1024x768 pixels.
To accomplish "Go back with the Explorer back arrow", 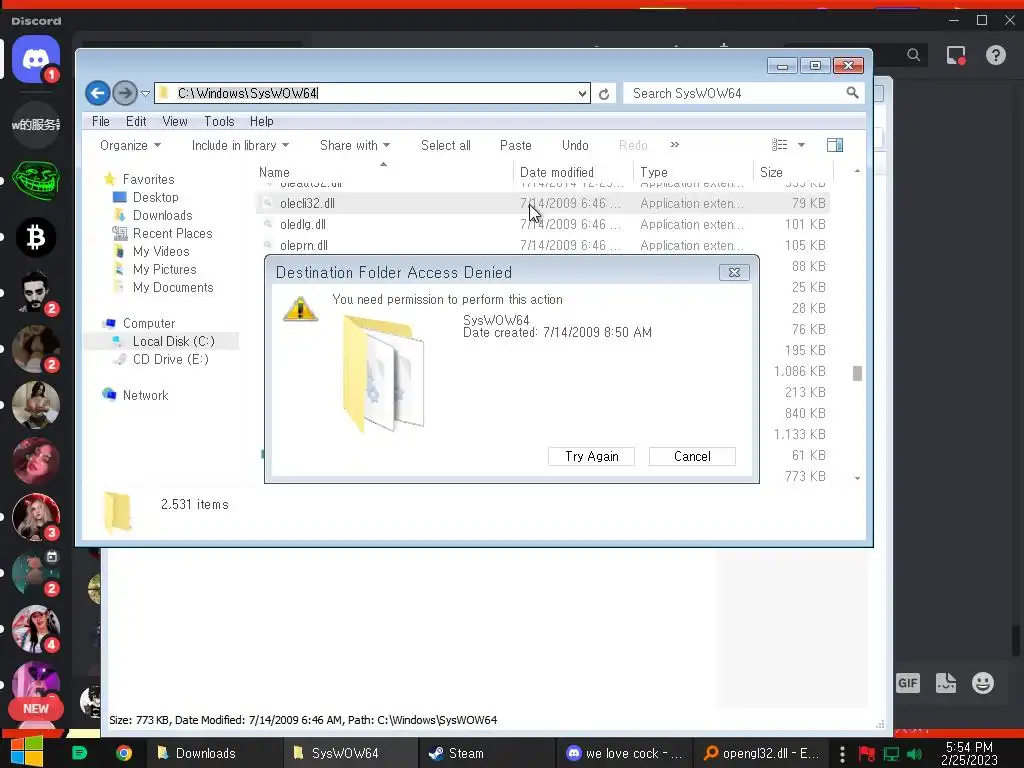I will click(97, 93).
